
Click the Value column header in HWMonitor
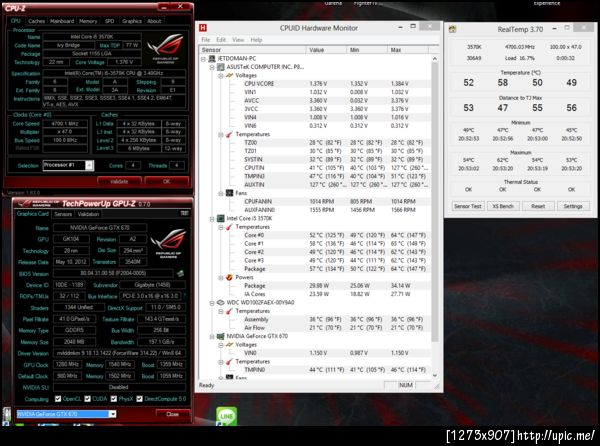pyautogui.click(x=326, y=50)
